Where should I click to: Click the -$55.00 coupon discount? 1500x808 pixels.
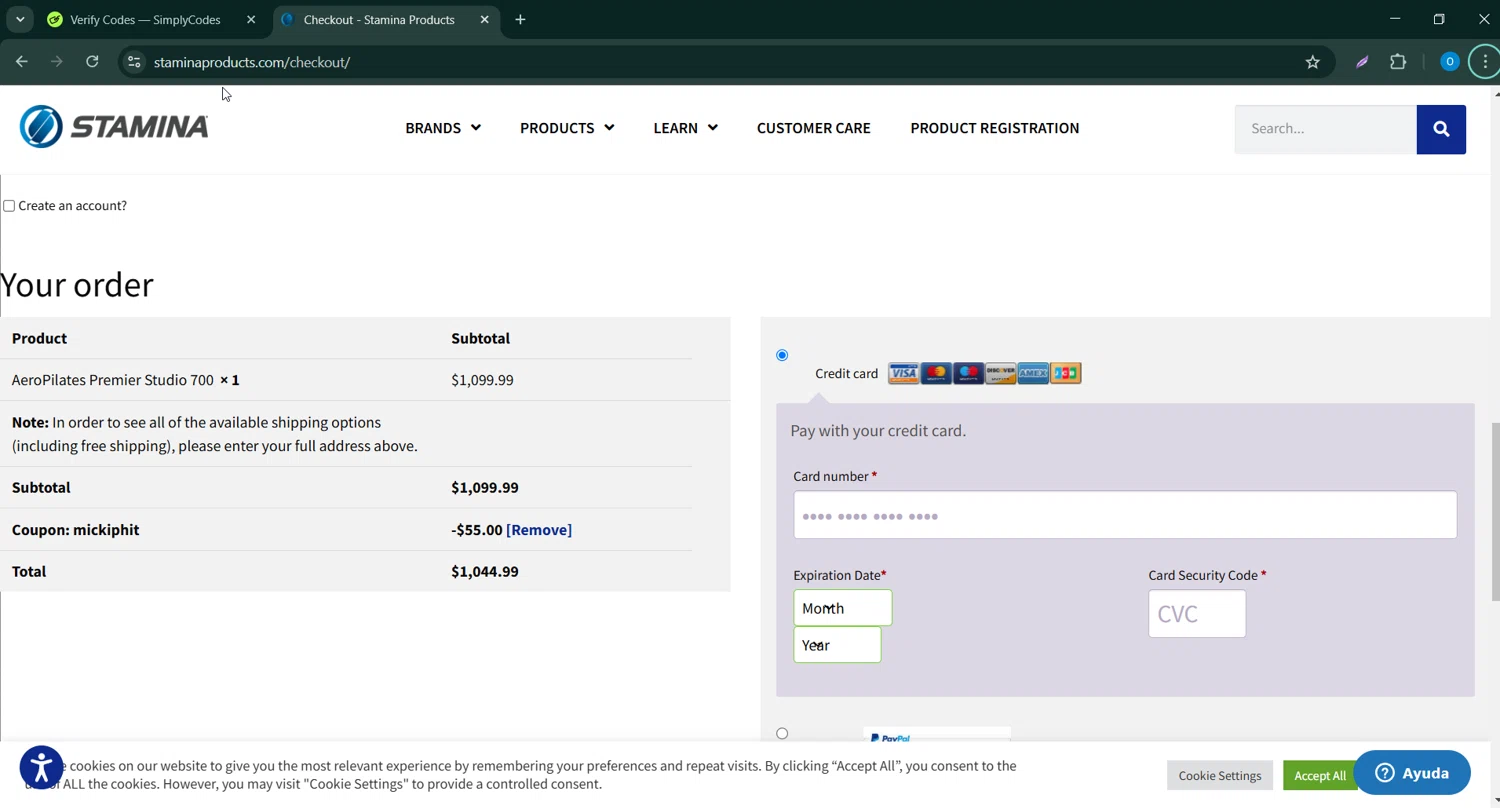476,530
